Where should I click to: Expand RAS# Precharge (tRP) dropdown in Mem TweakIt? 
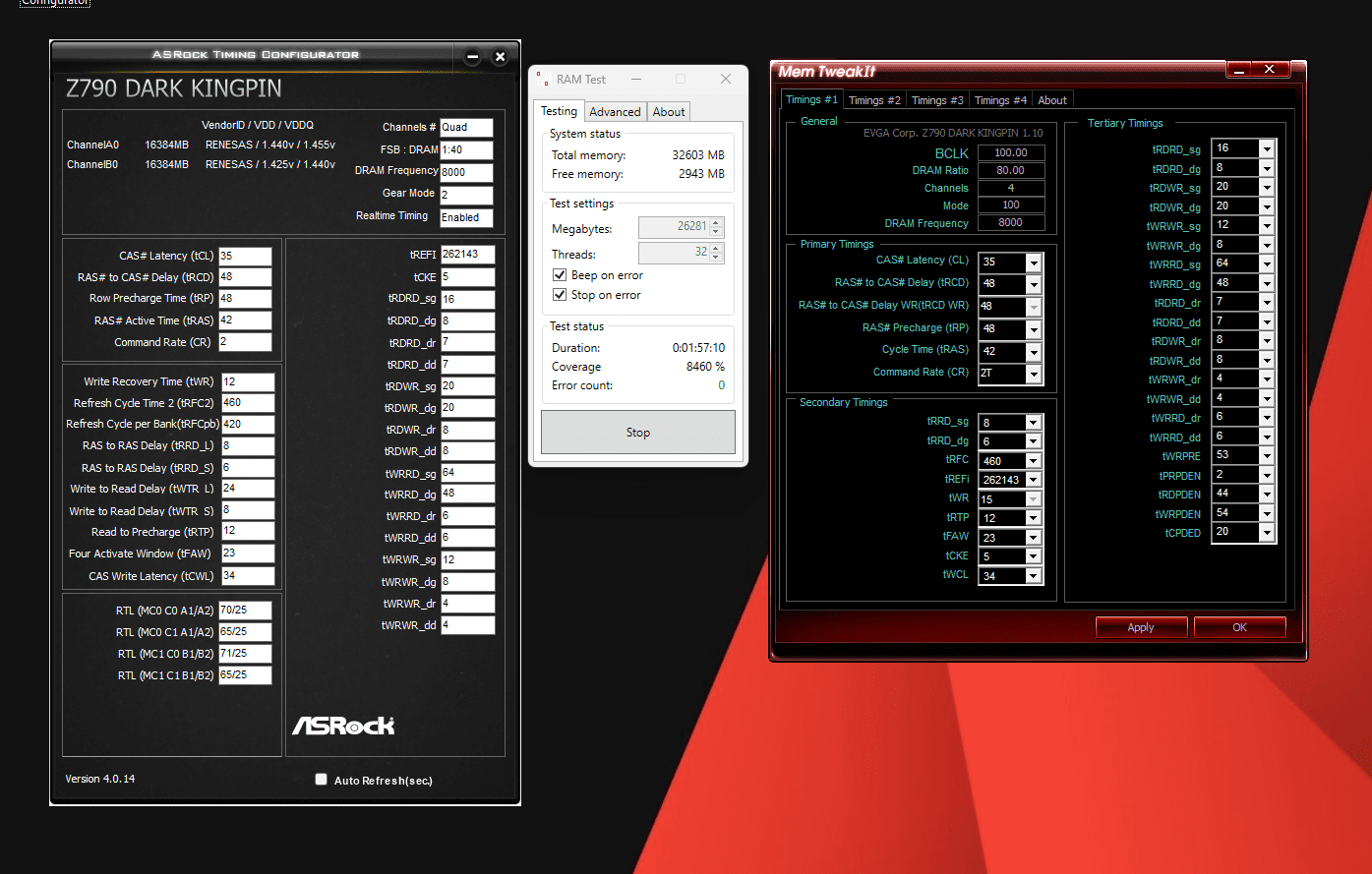(1033, 329)
